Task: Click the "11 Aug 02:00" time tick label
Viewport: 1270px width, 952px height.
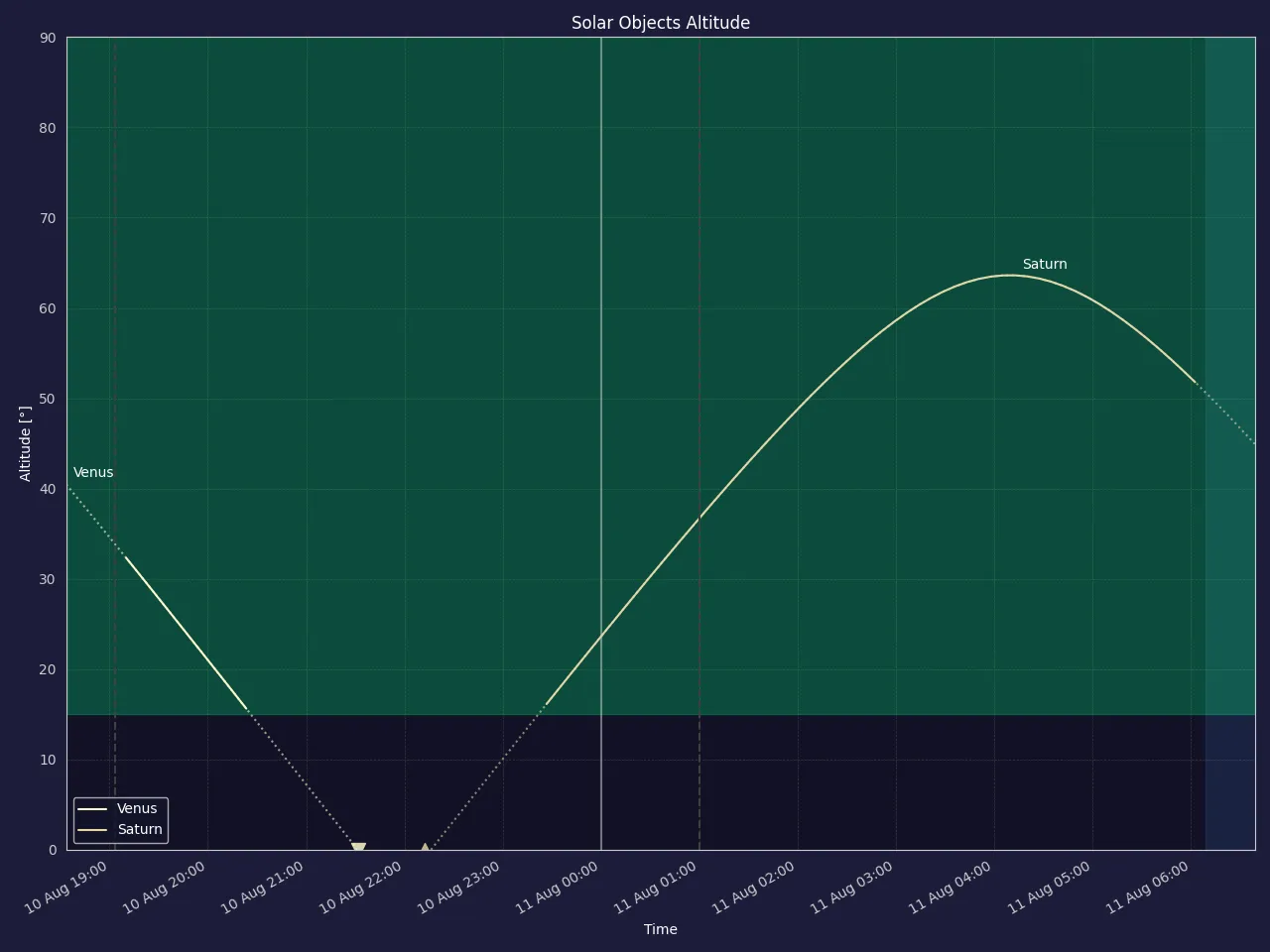Action: tap(754, 888)
